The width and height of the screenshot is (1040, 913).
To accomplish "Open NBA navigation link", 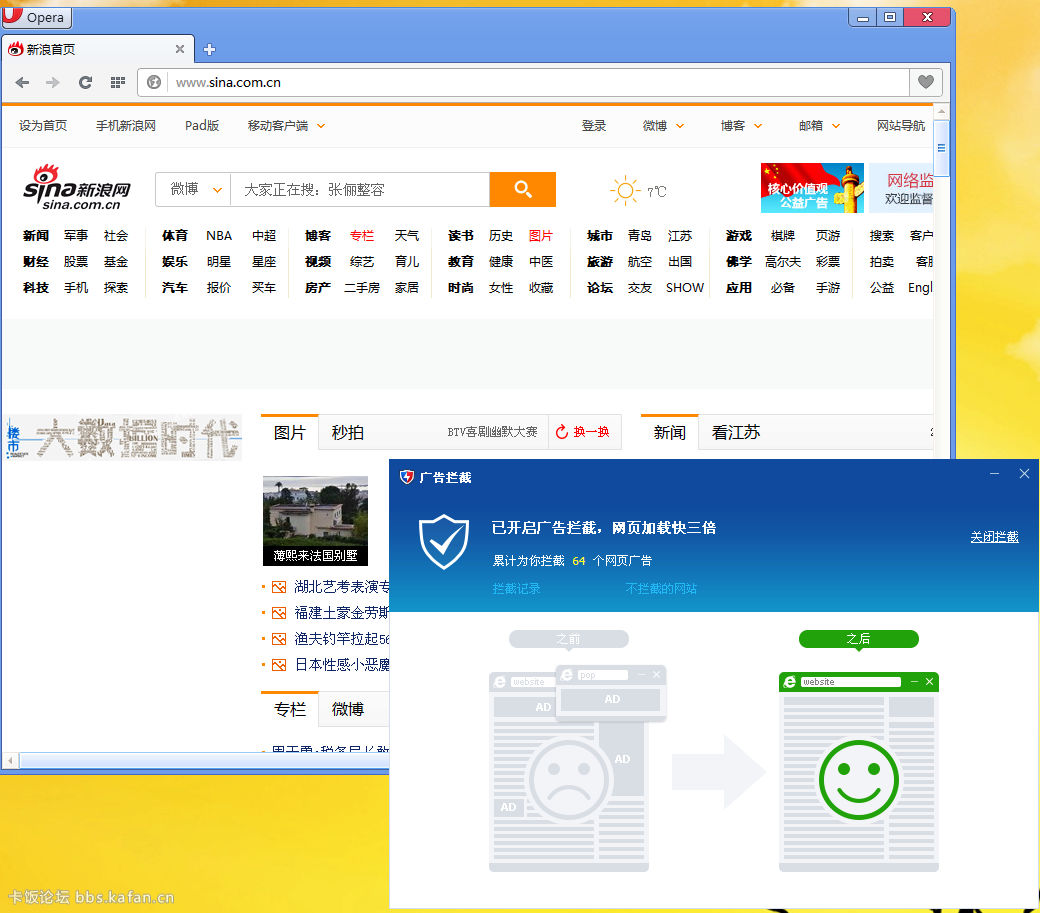I will (219, 236).
